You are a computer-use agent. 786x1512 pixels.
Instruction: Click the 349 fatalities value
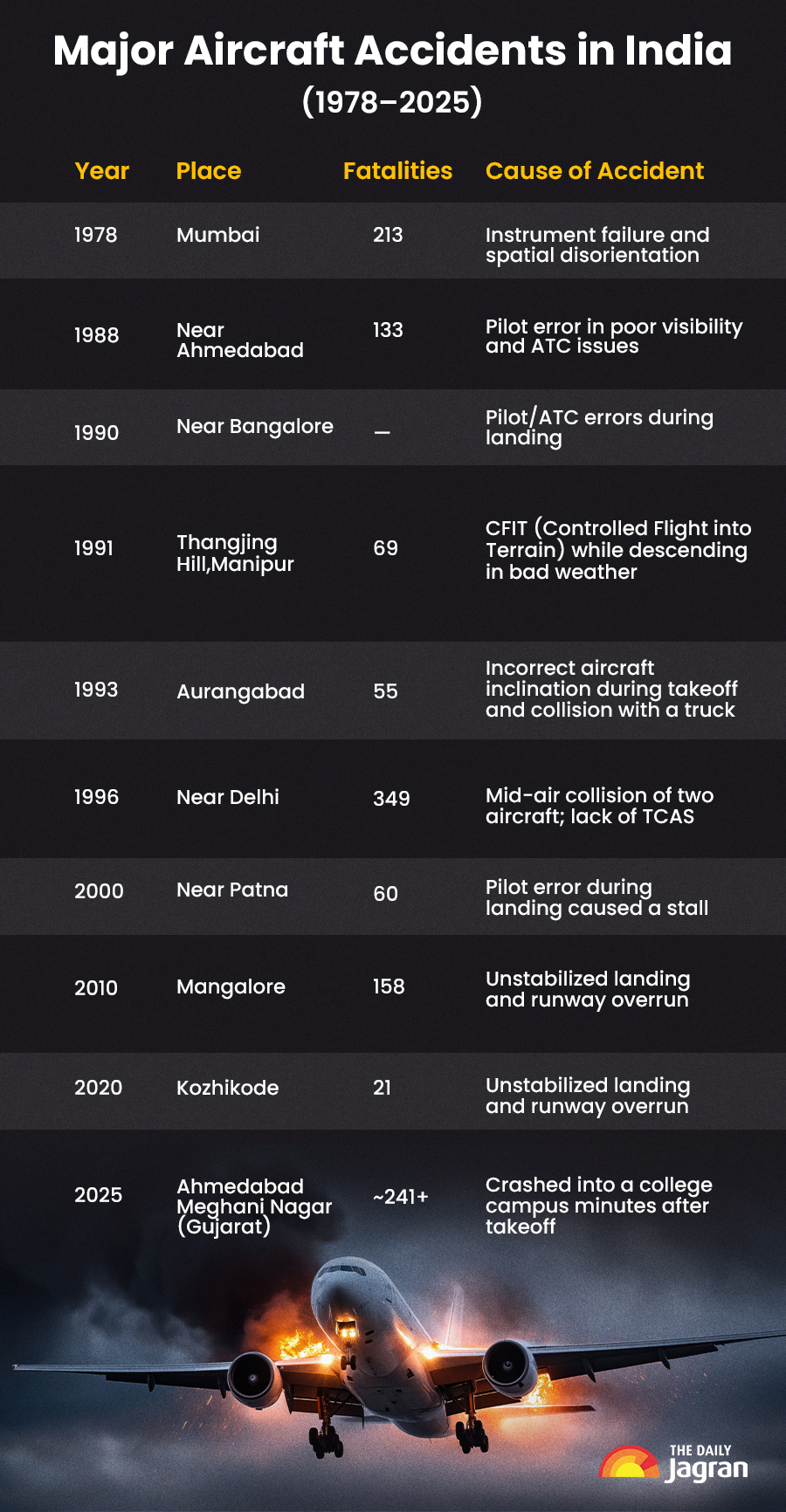click(x=391, y=799)
